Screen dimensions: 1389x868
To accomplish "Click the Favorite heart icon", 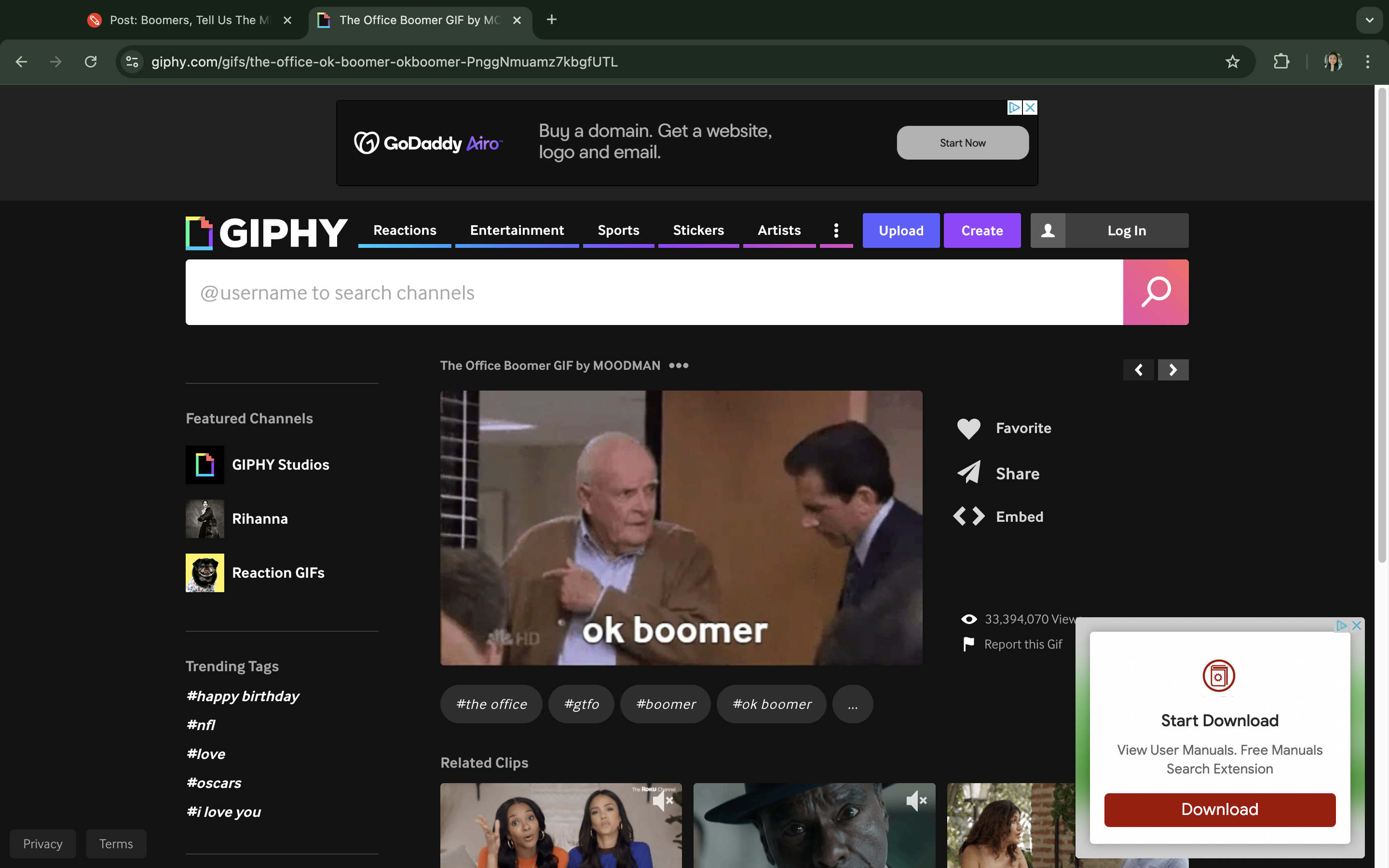I will [968, 428].
